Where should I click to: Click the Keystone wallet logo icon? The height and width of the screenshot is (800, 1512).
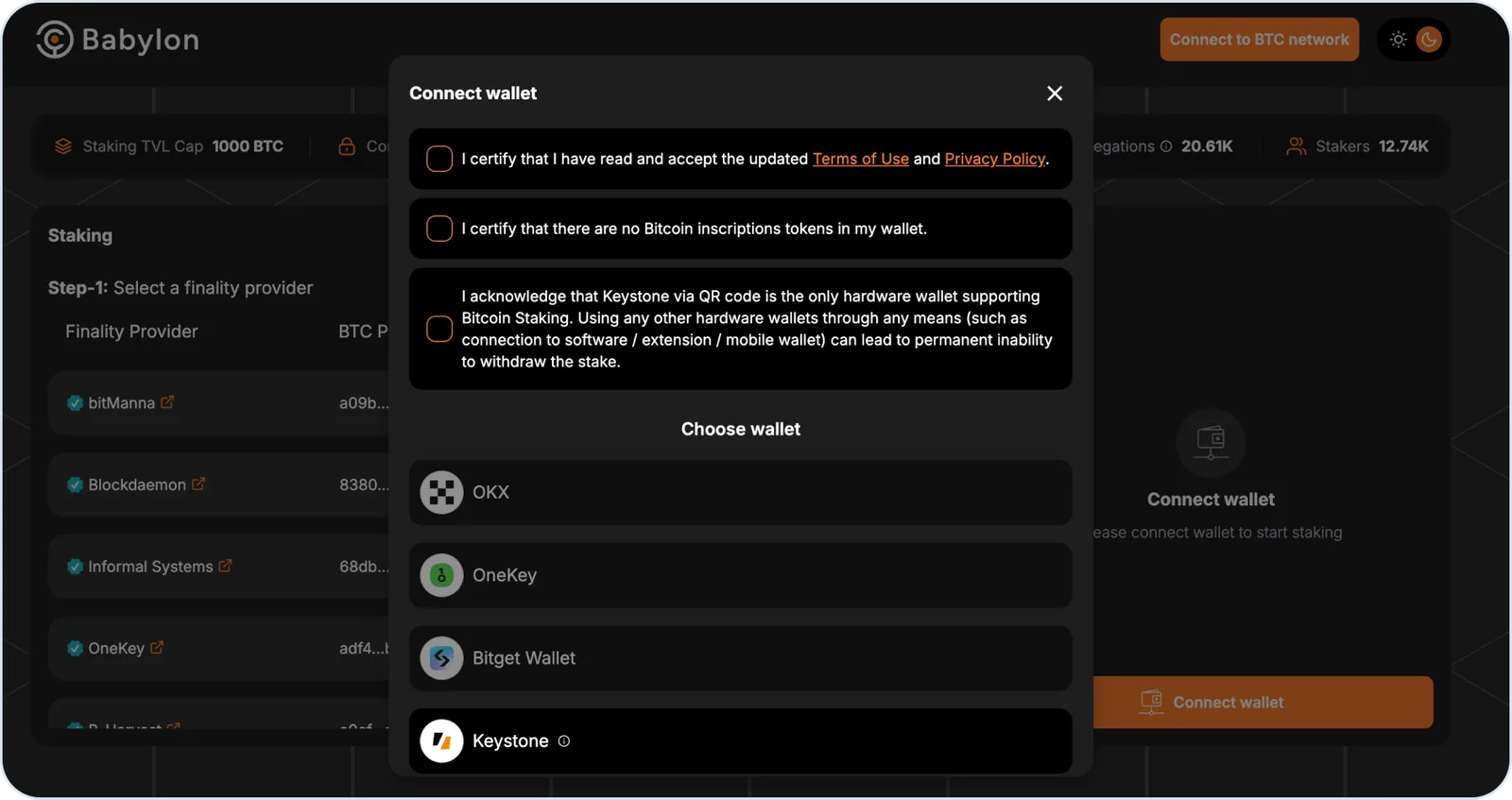441,741
